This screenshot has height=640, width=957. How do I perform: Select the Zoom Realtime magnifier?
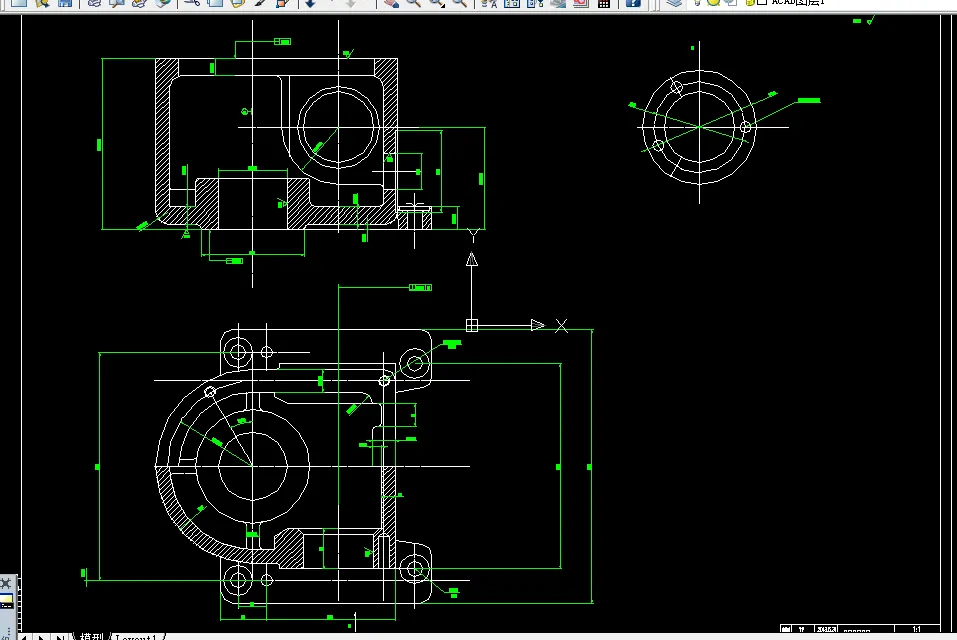(414, 2)
